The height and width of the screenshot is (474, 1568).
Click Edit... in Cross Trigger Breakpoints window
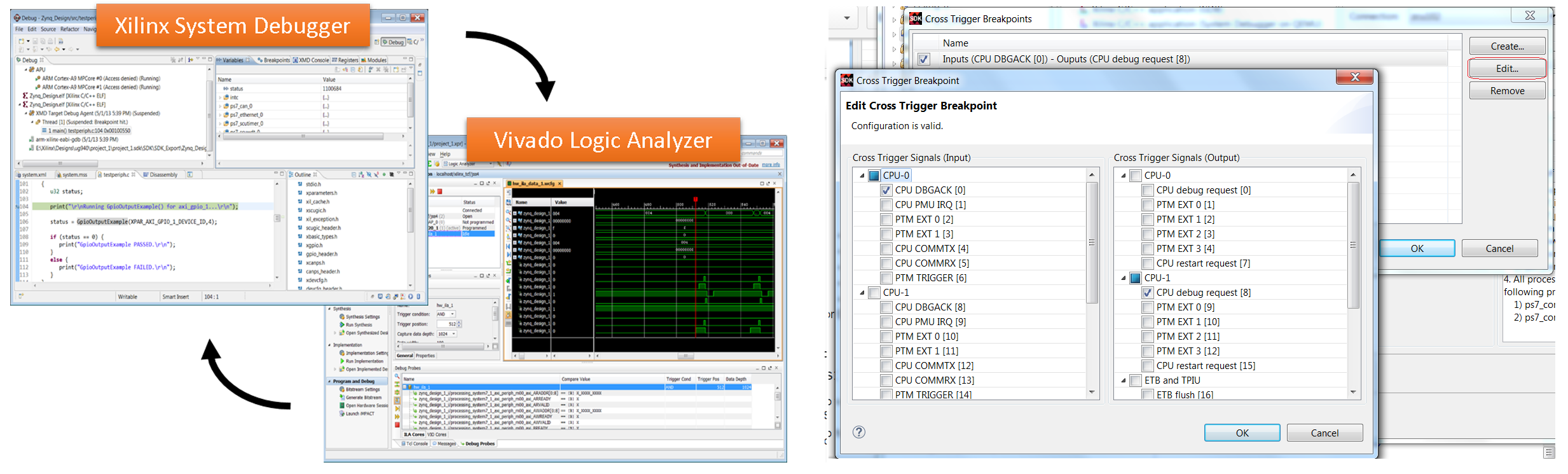pyautogui.click(x=1507, y=68)
